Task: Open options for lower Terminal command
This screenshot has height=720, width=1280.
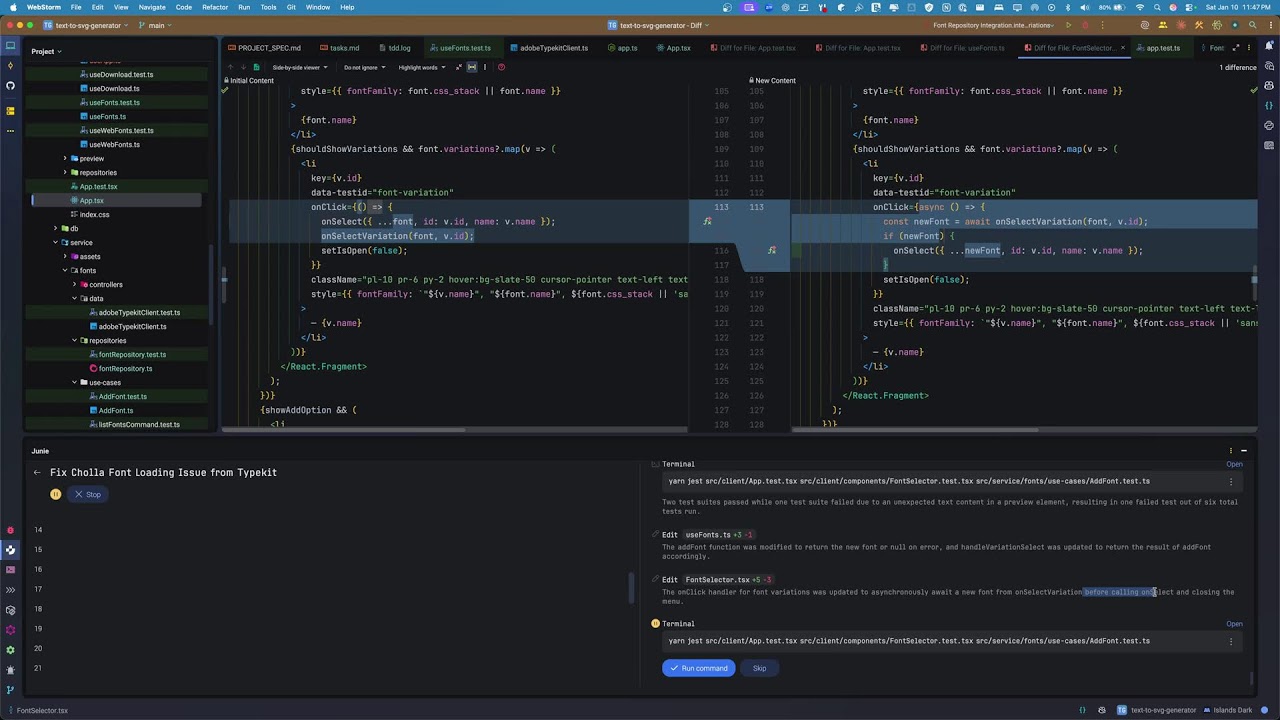Action: tap(1231, 641)
